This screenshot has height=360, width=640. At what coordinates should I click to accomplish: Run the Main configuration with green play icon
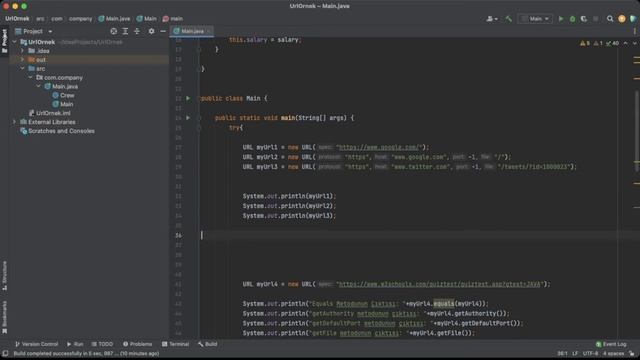point(561,19)
